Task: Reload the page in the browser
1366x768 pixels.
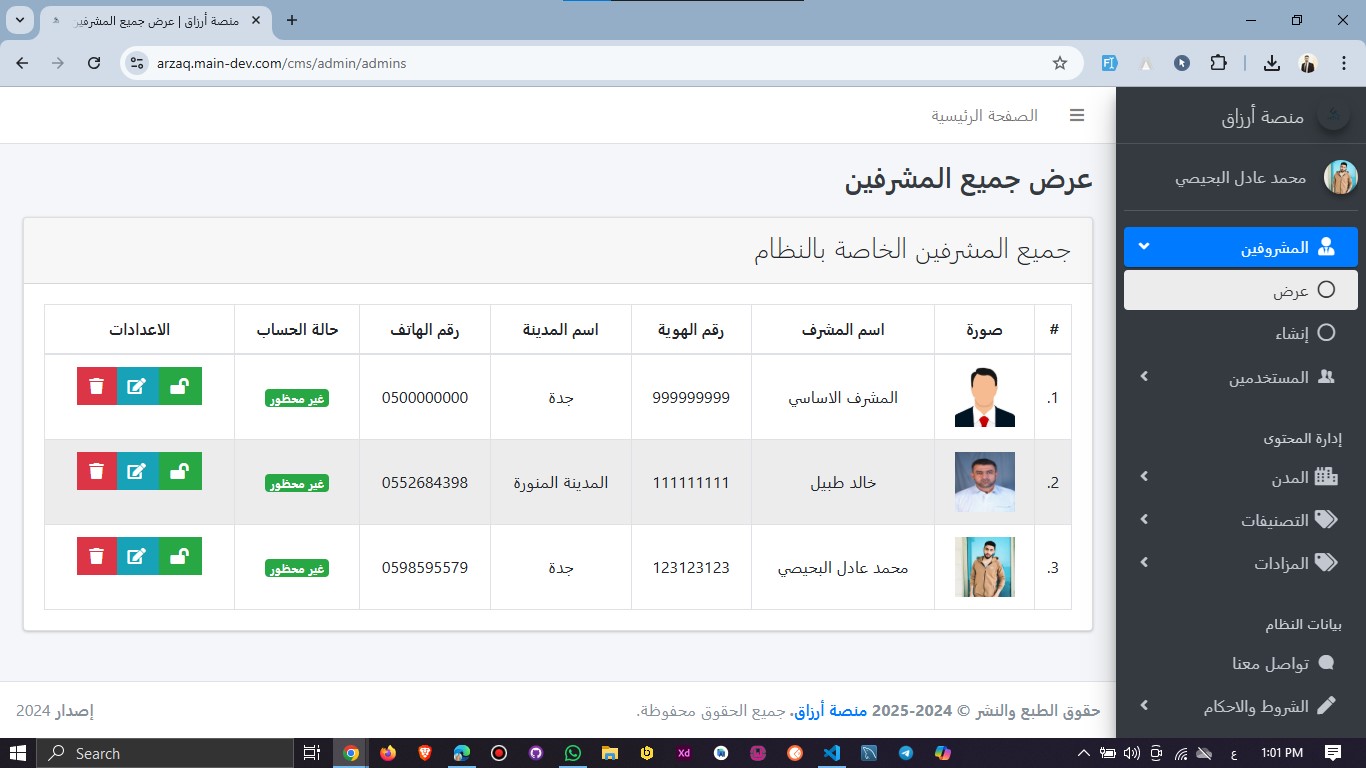Action: 94,63
